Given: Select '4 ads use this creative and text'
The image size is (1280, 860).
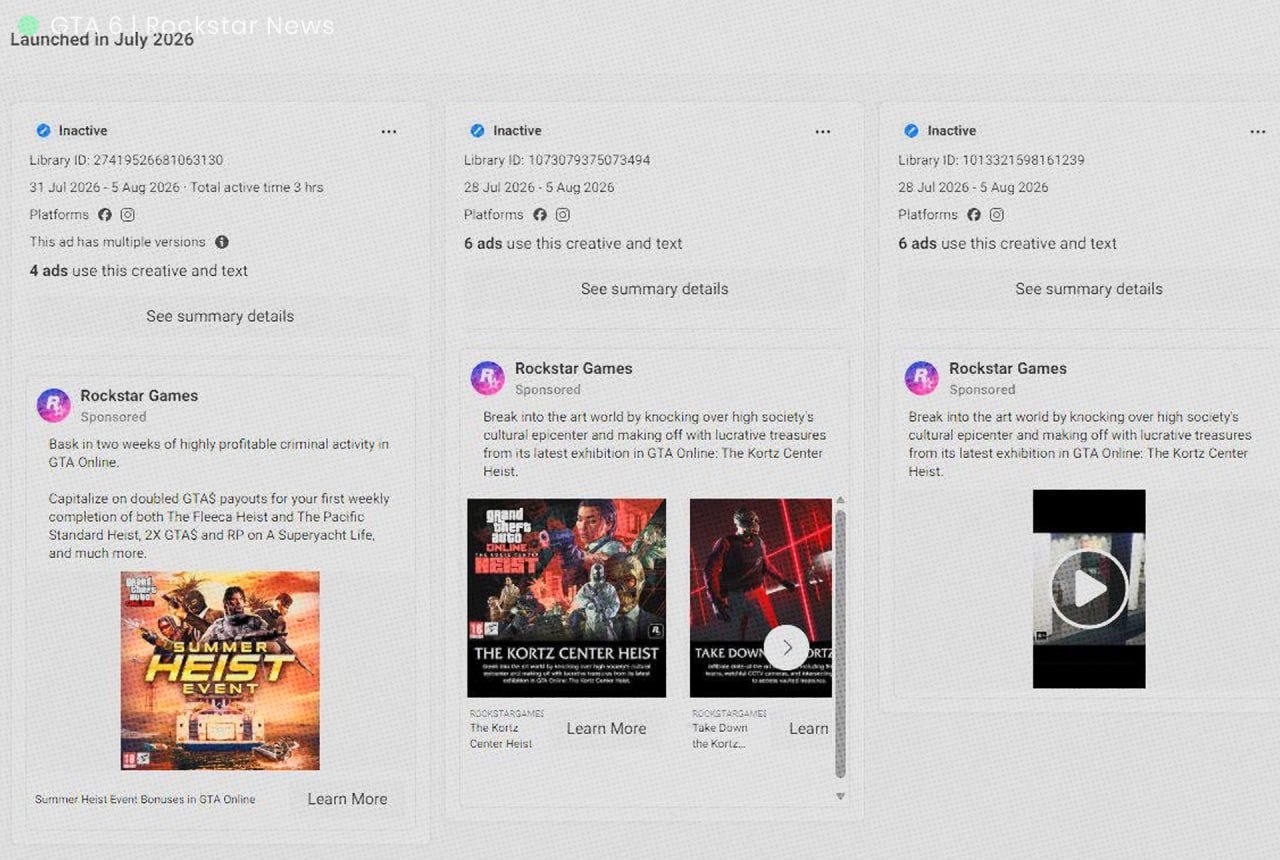Looking at the screenshot, I should (x=138, y=271).
